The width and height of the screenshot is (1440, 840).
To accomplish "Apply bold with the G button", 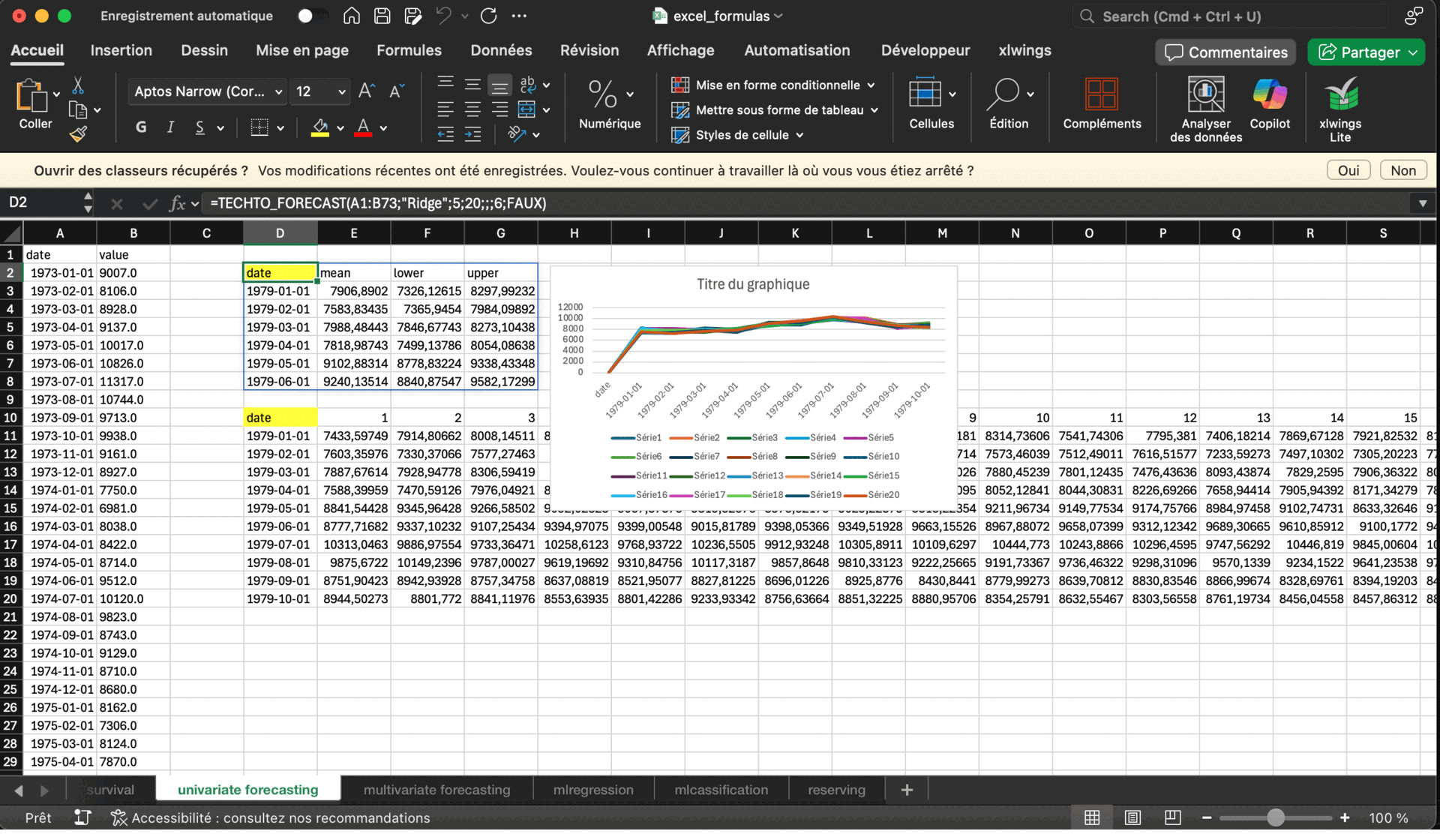I will pyautogui.click(x=141, y=127).
